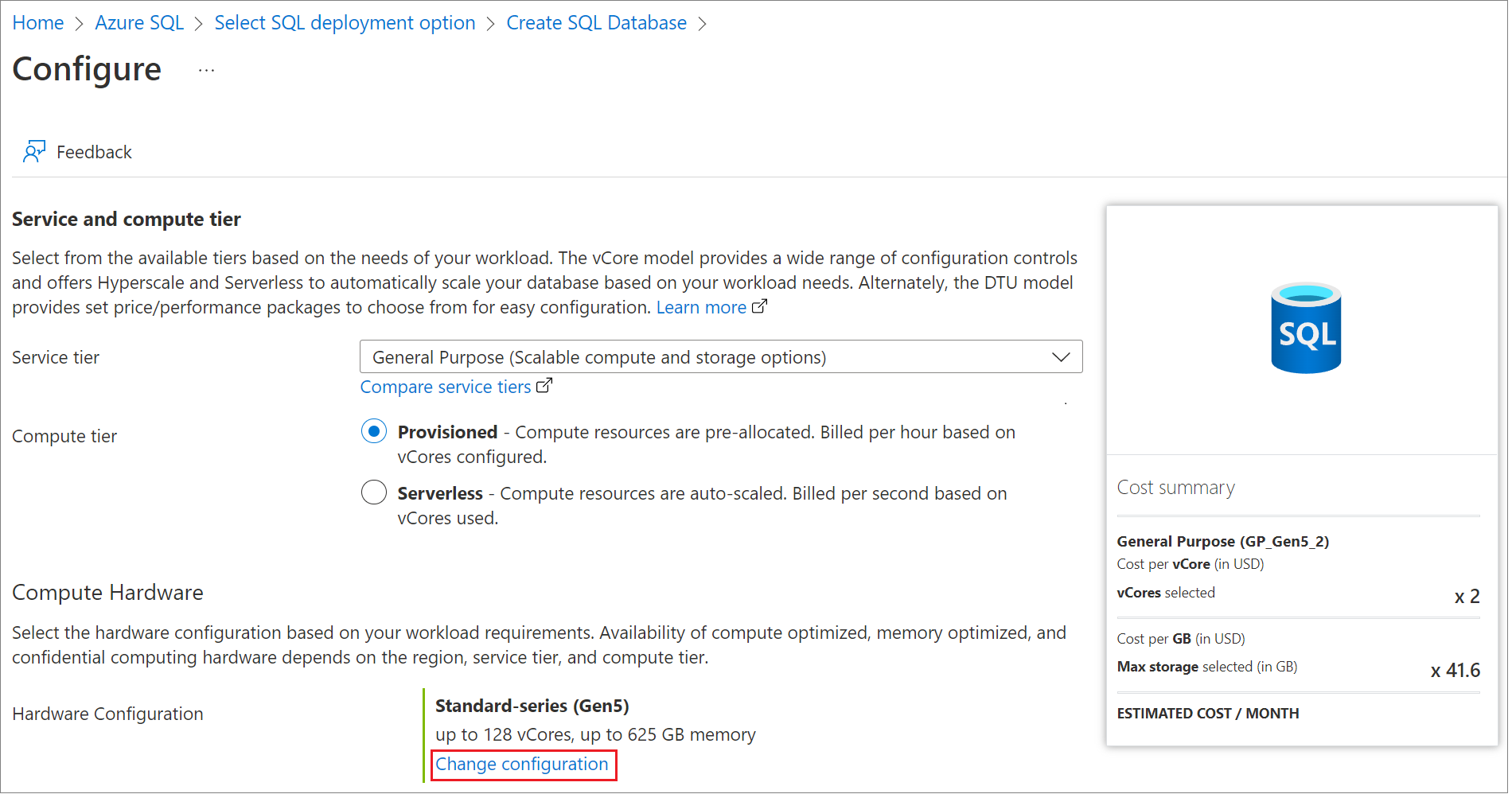The width and height of the screenshot is (1512, 794).
Task: Choose a different service tier from the combo box
Action: click(720, 356)
